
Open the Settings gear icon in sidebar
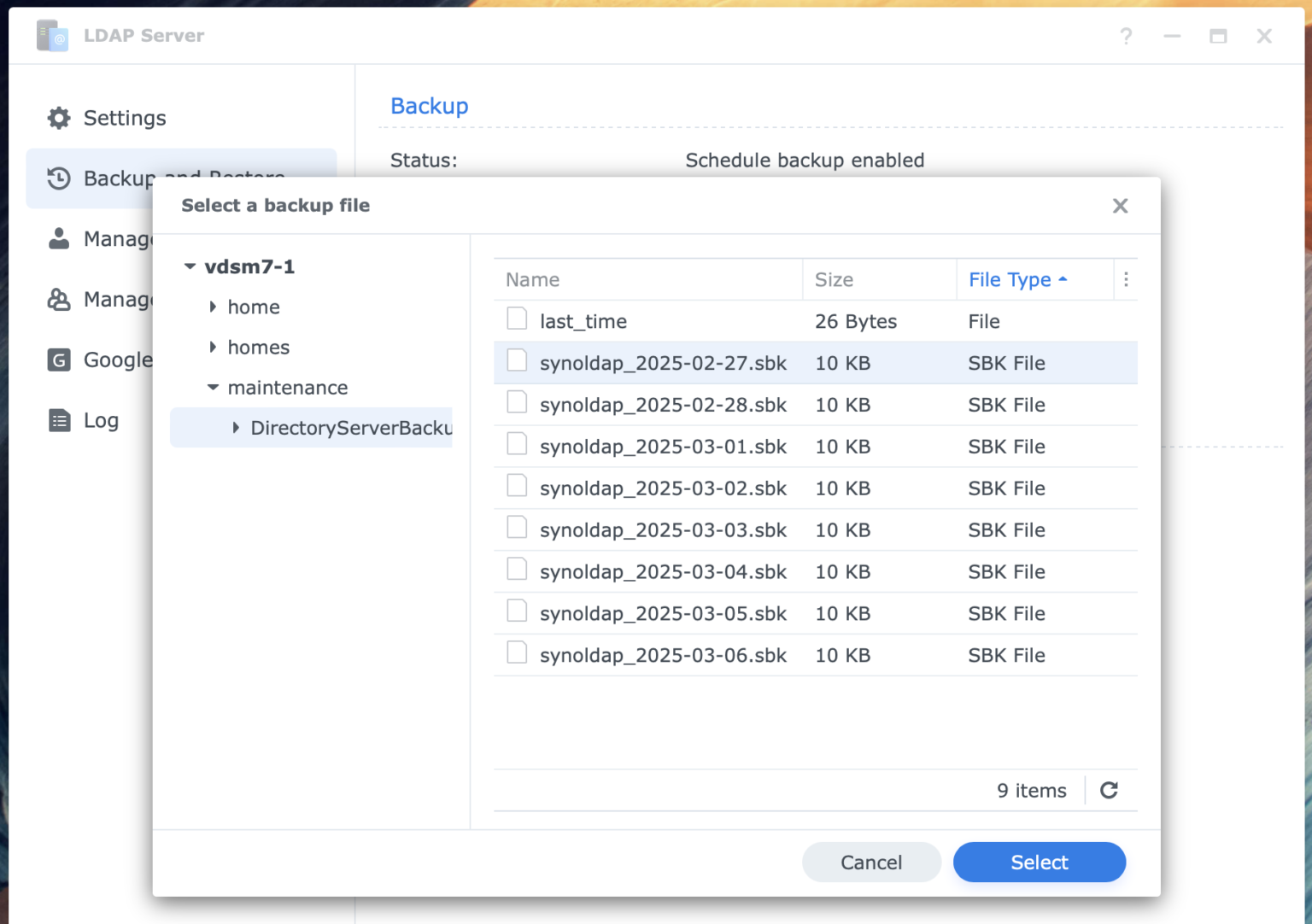tap(58, 118)
